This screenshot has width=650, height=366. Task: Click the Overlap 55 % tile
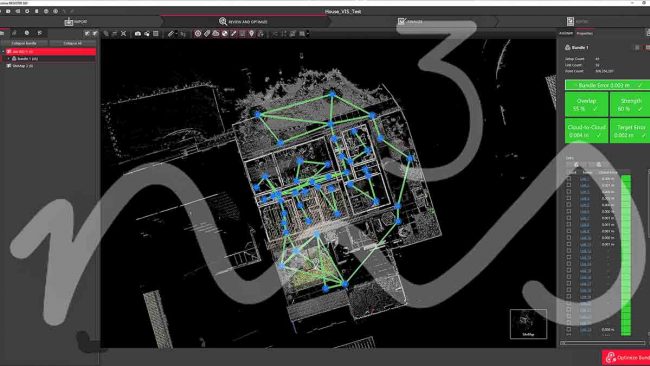pos(586,104)
